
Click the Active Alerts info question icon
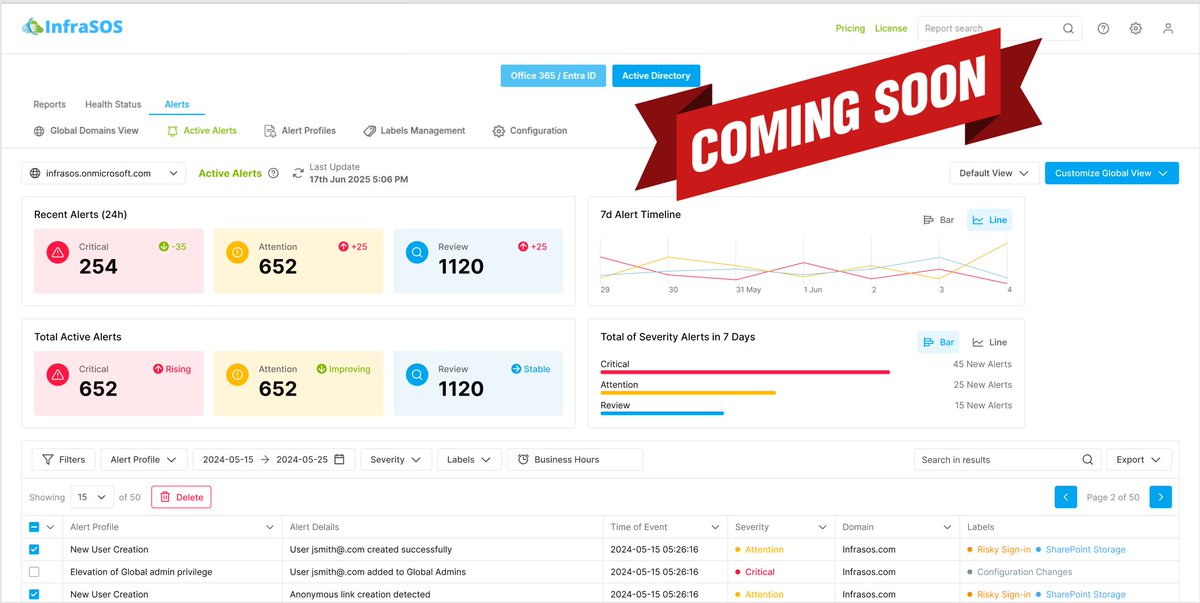(x=273, y=173)
